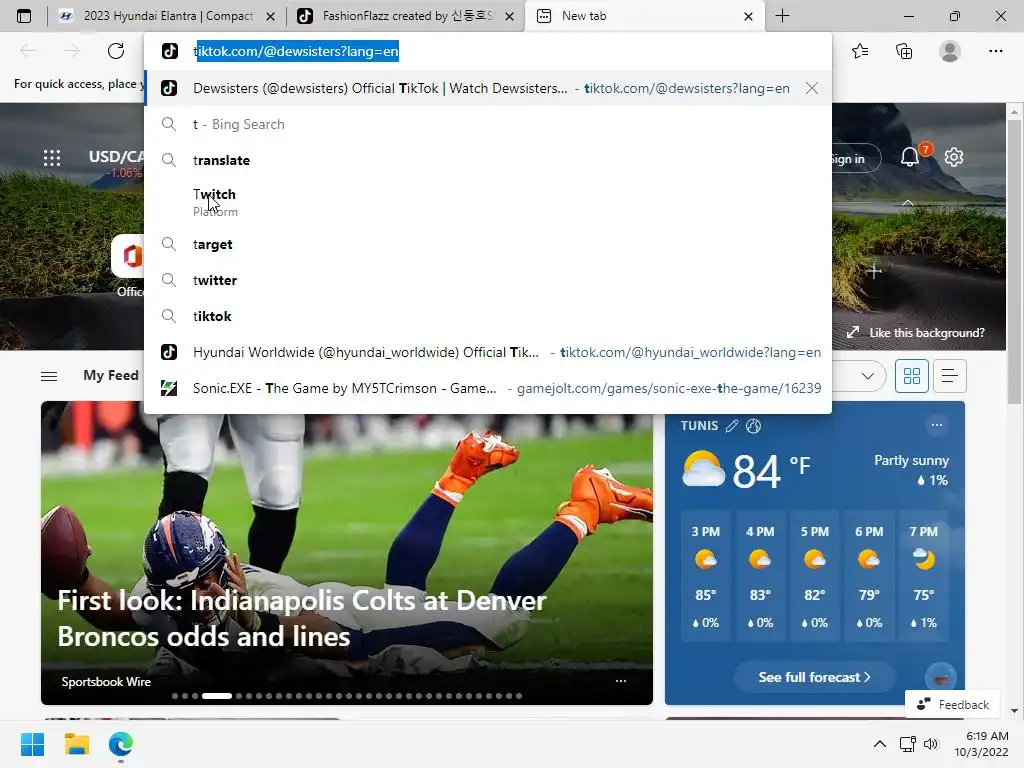The image size is (1024, 768).
Task: Click See full forecast button
Action: click(814, 677)
